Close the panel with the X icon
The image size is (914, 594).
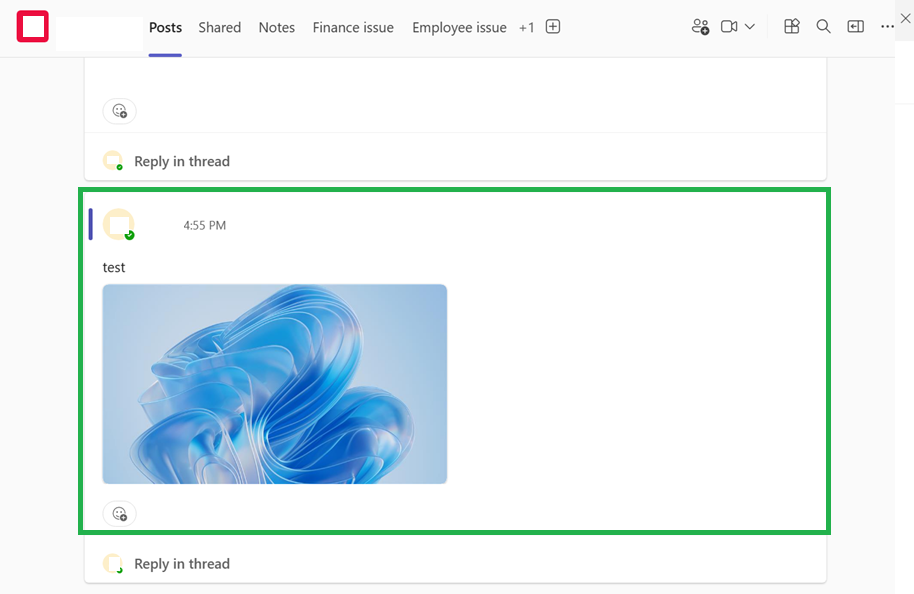tap(905, 18)
